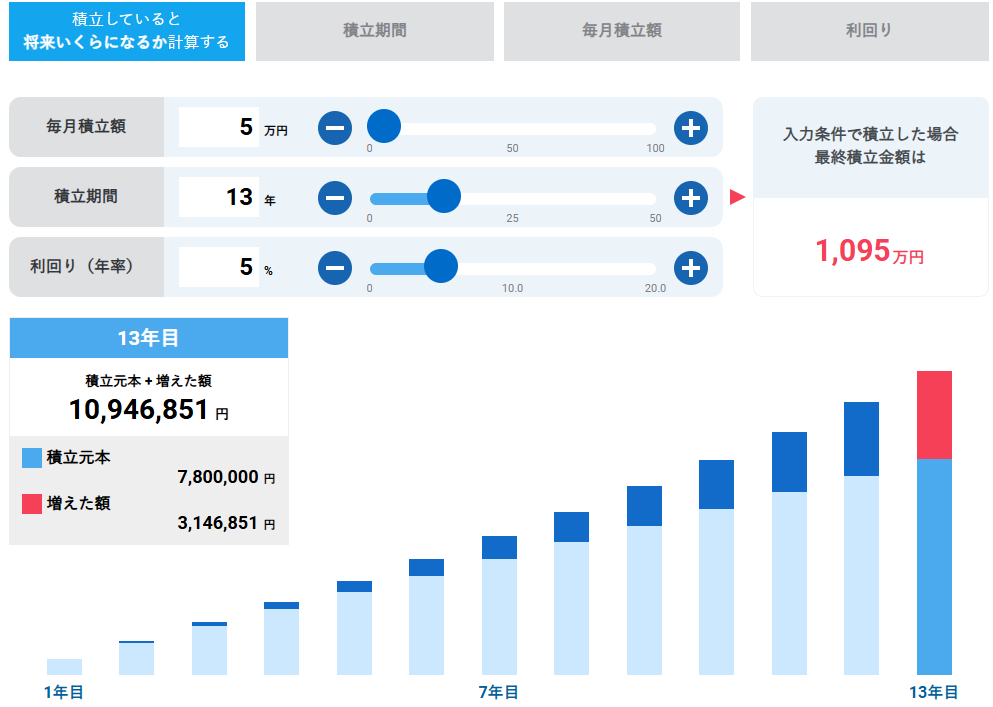Viewport: 993px width, 707px height.
Task: Click minus icon for 毎月積立額
Action: [x=335, y=128]
